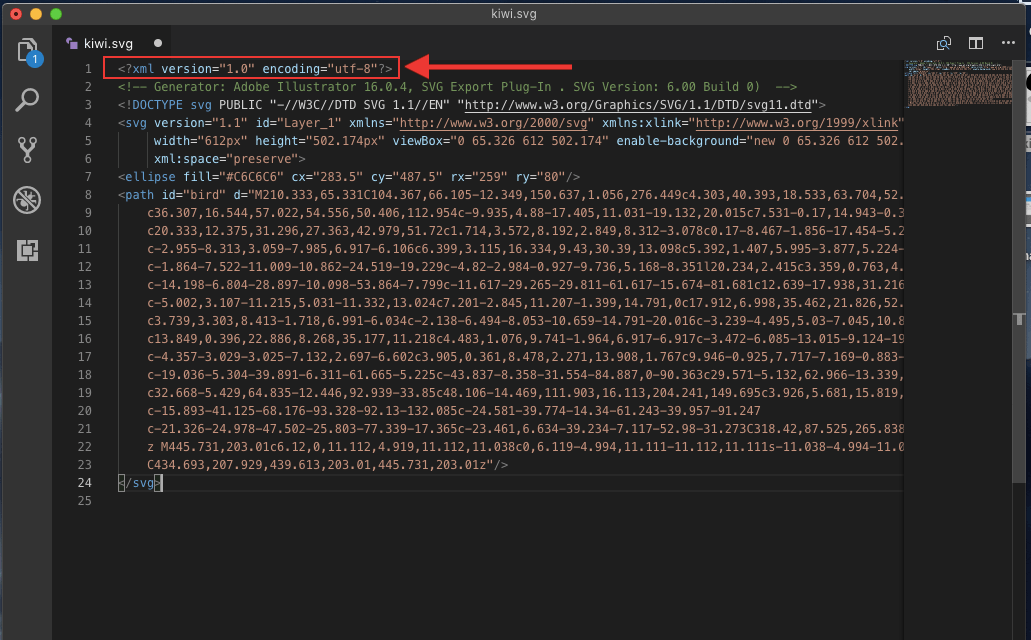
Task: Click line number 24 in the gutter
Action: click(84, 483)
